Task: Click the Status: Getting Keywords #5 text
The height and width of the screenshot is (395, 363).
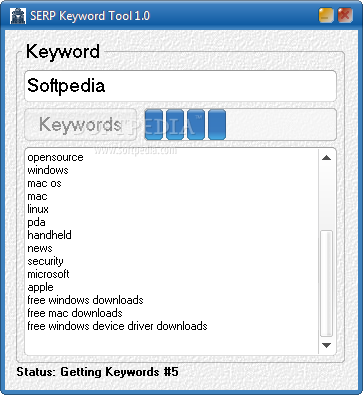Action: tap(97, 372)
